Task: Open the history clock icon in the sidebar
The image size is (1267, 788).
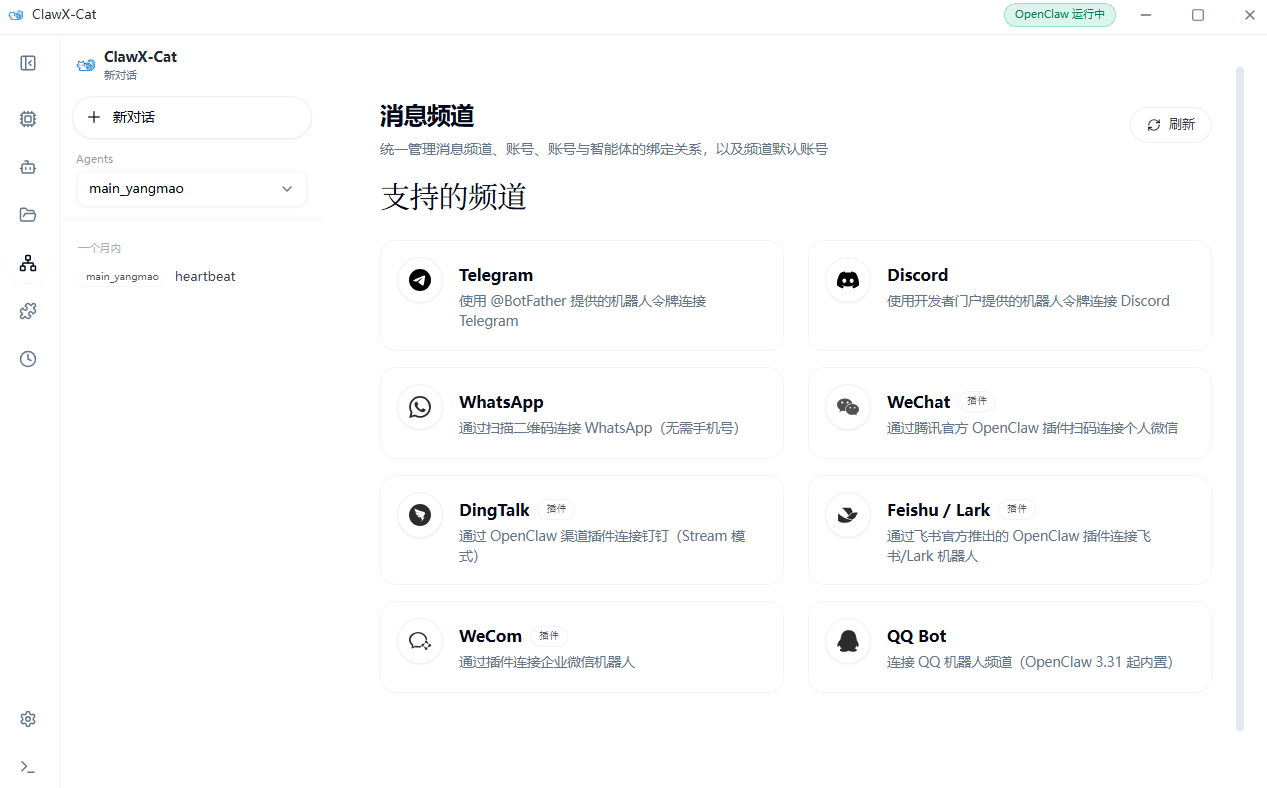Action: click(x=27, y=358)
